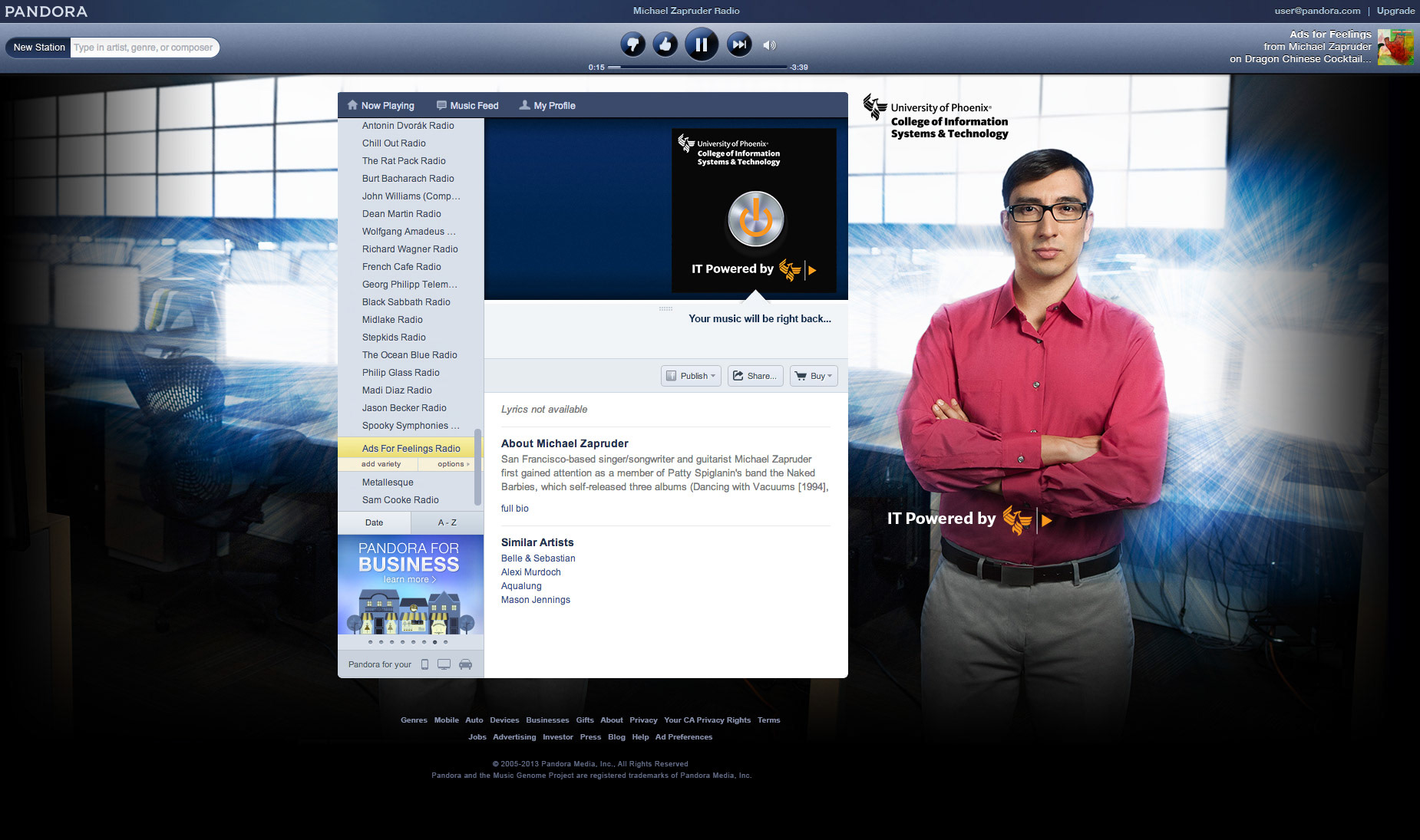Click the station list scrollbar
Image resolution: width=1420 pixels, height=840 pixels.
coord(478,467)
